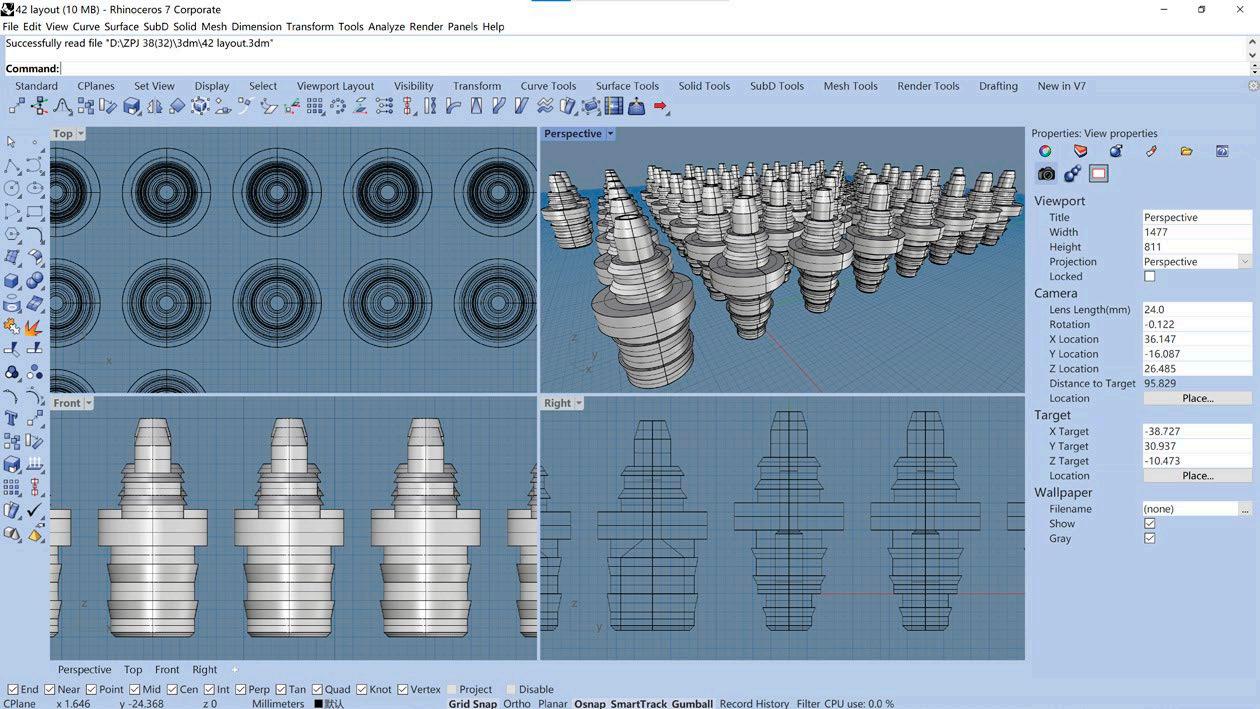Click the color wheel icon in Properties panel
The width and height of the screenshot is (1260, 709).
pos(1045,151)
